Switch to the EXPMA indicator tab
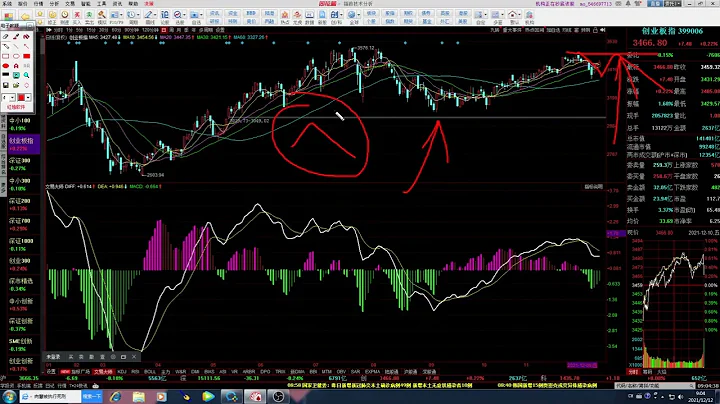 tap(372, 371)
